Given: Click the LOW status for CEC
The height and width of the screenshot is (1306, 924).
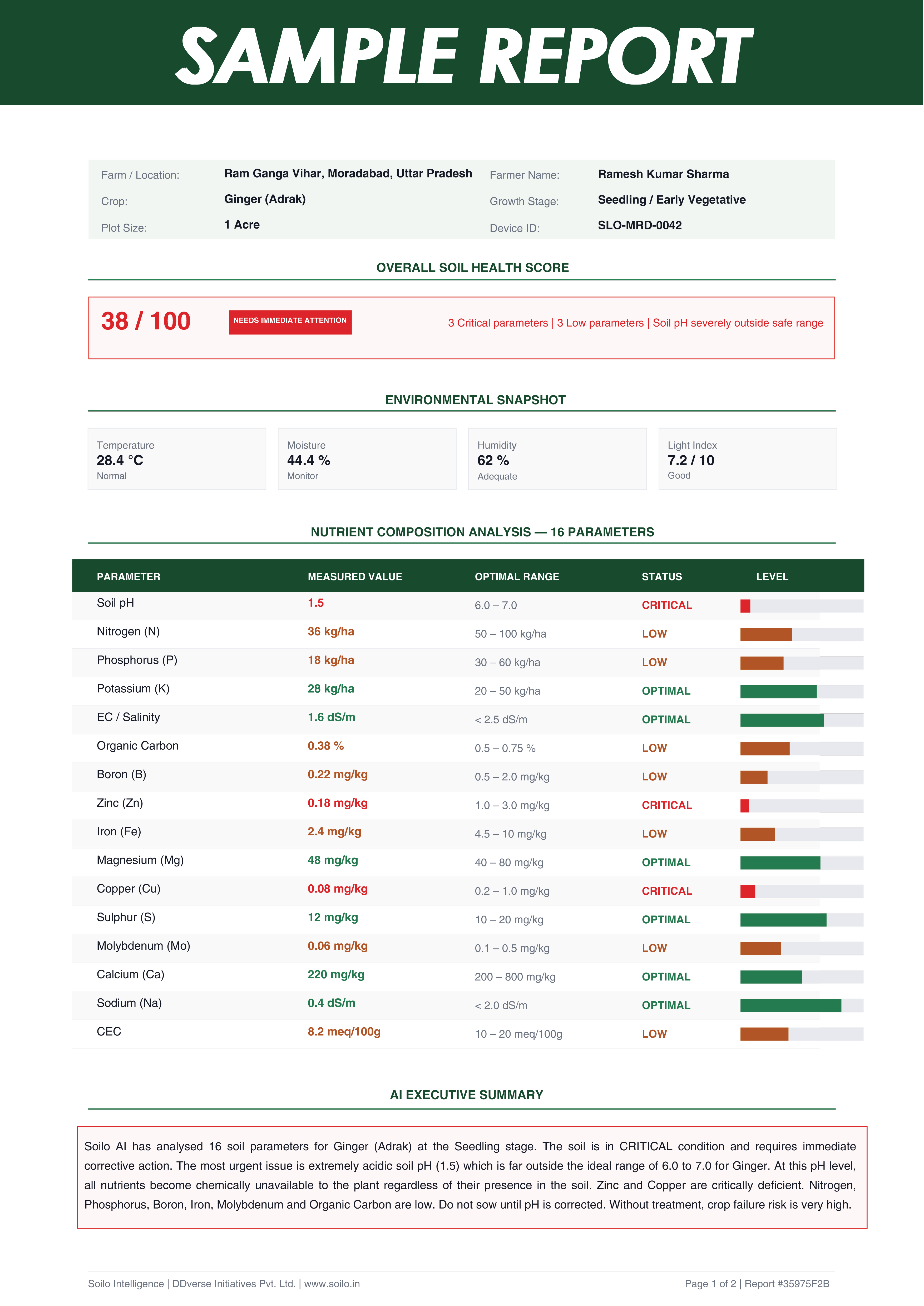Looking at the screenshot, I should (x=654, y=1034).
